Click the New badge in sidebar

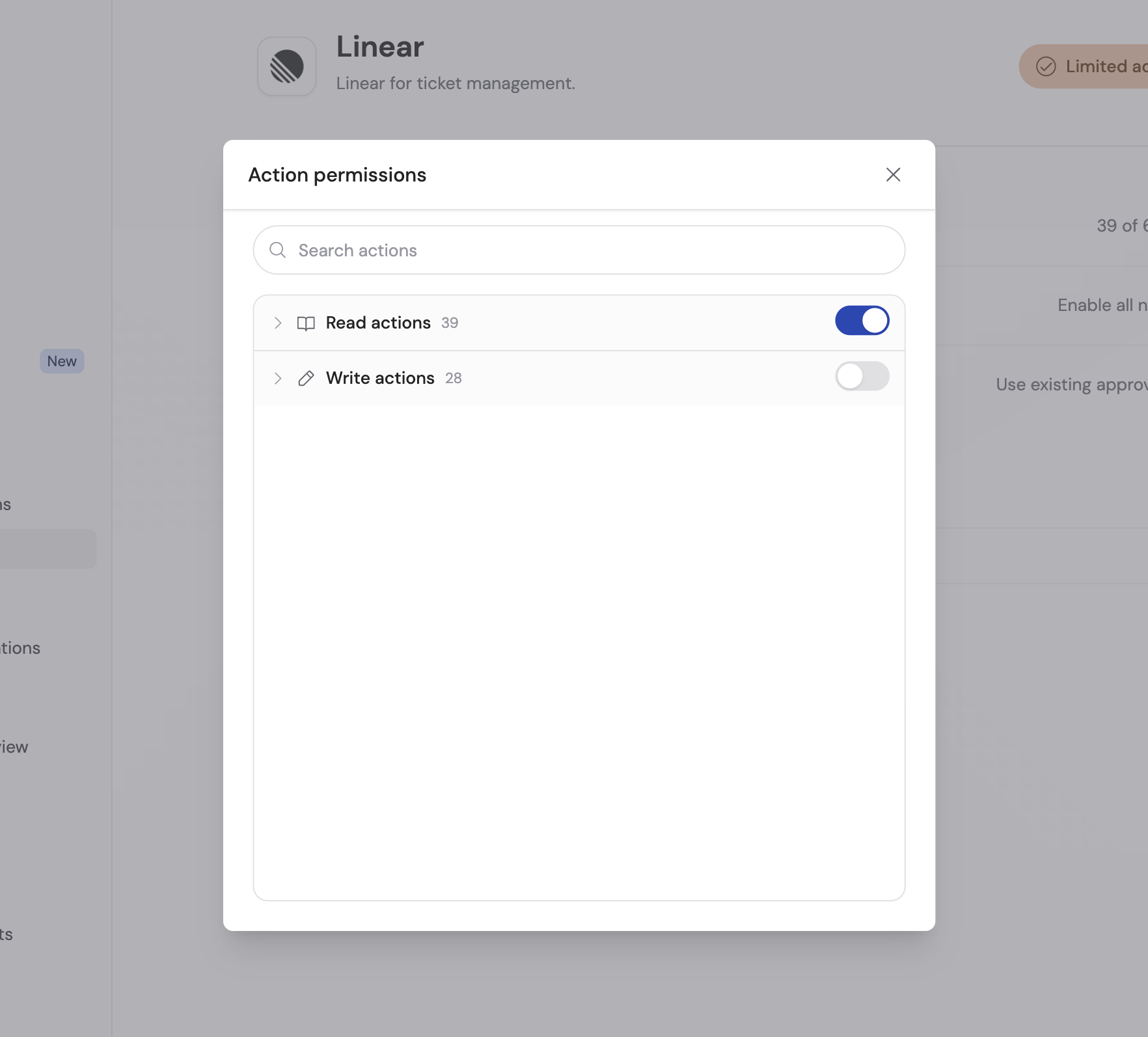[62, 361]
